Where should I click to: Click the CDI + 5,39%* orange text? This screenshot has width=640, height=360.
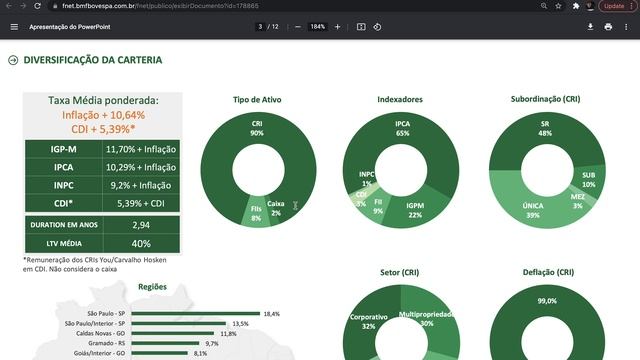(103, 129)
